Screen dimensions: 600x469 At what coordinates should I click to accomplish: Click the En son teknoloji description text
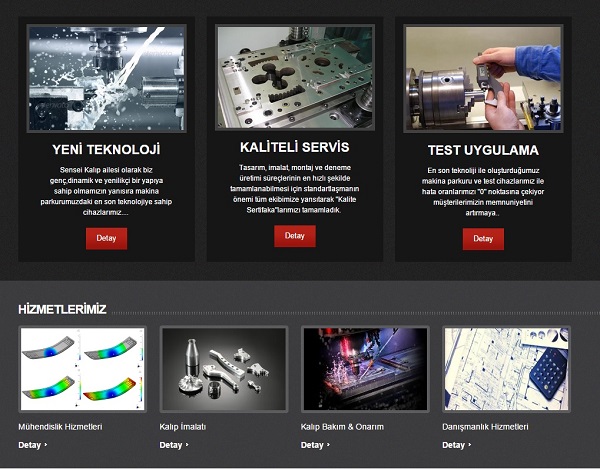[483, 192]
